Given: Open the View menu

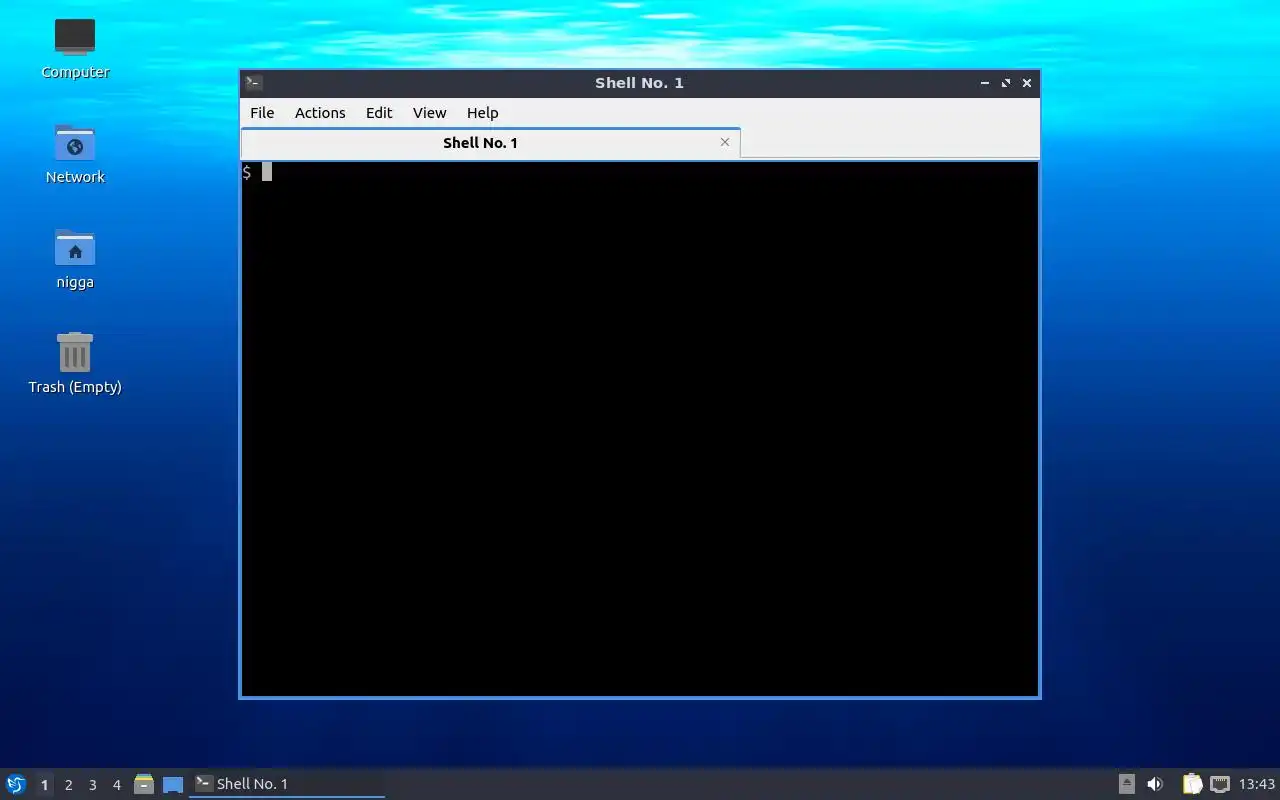Looking at the screenshot, I should tap(430, 113).
